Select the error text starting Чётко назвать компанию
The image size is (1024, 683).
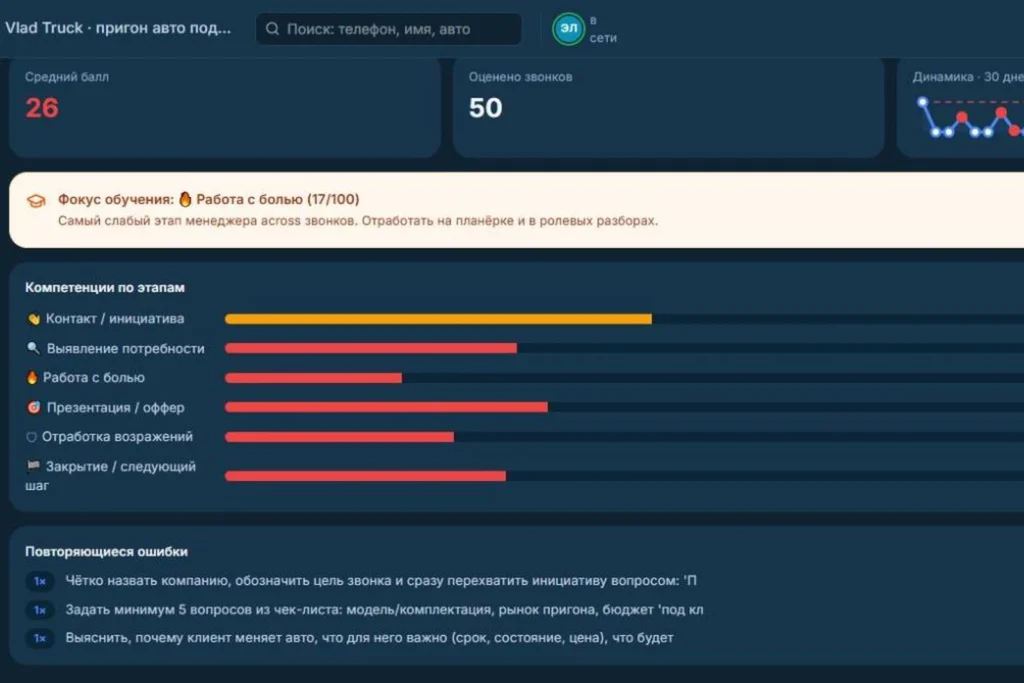381,580
